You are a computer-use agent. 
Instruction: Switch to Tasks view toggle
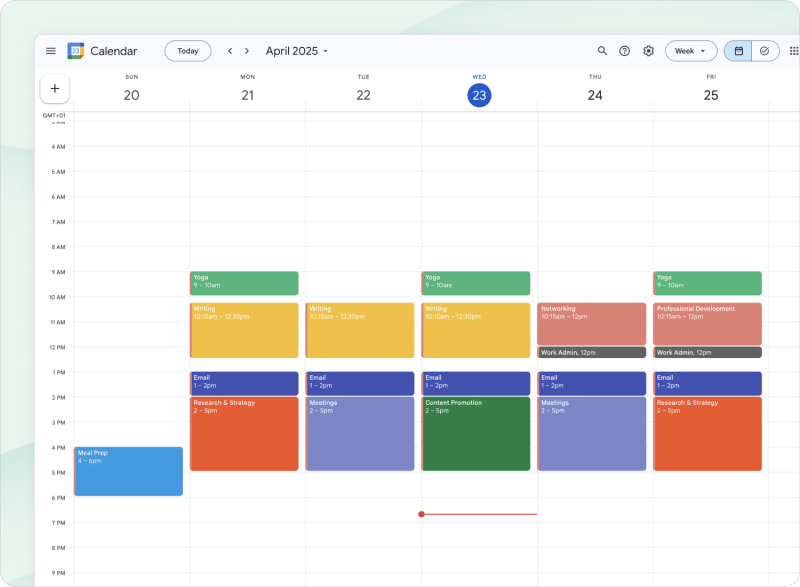point(766,50)
